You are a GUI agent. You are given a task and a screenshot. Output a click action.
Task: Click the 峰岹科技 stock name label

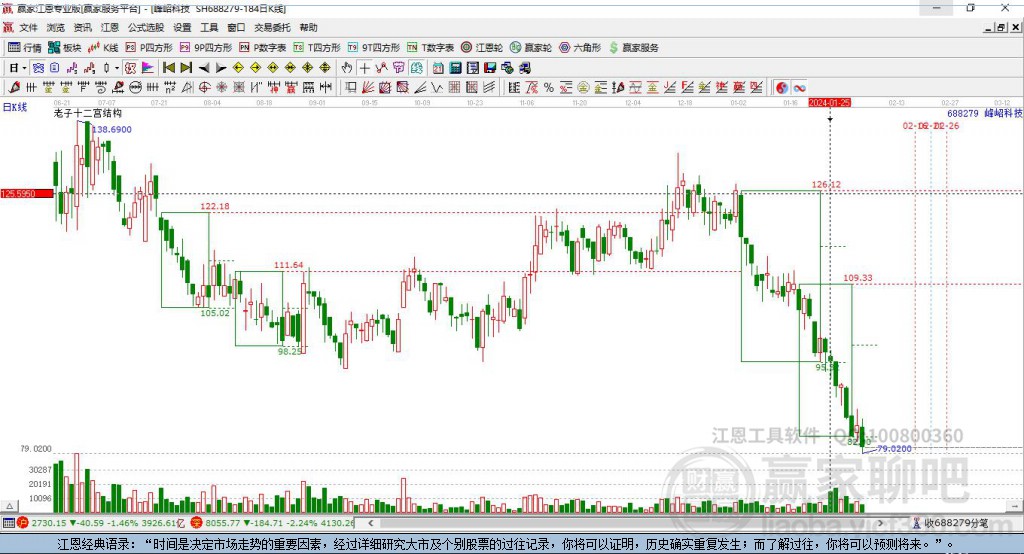pyautogui.click(x=1003, y=113)
